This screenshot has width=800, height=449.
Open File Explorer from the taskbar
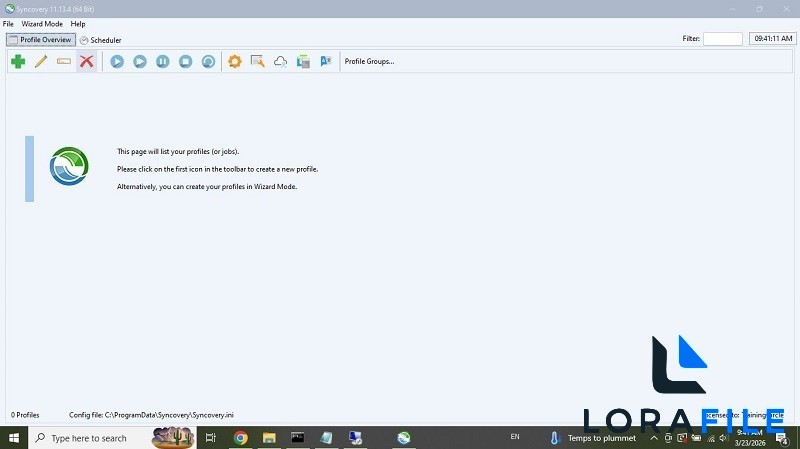tap(269, 438)
